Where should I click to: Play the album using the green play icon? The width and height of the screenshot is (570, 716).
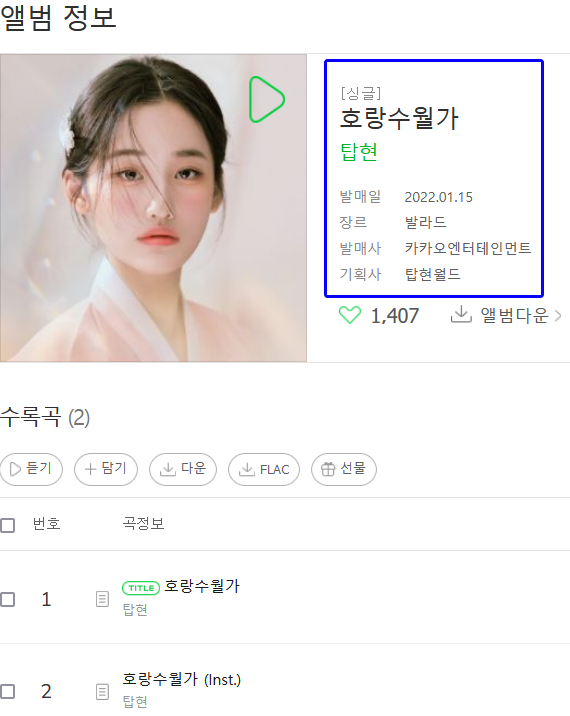267,100
